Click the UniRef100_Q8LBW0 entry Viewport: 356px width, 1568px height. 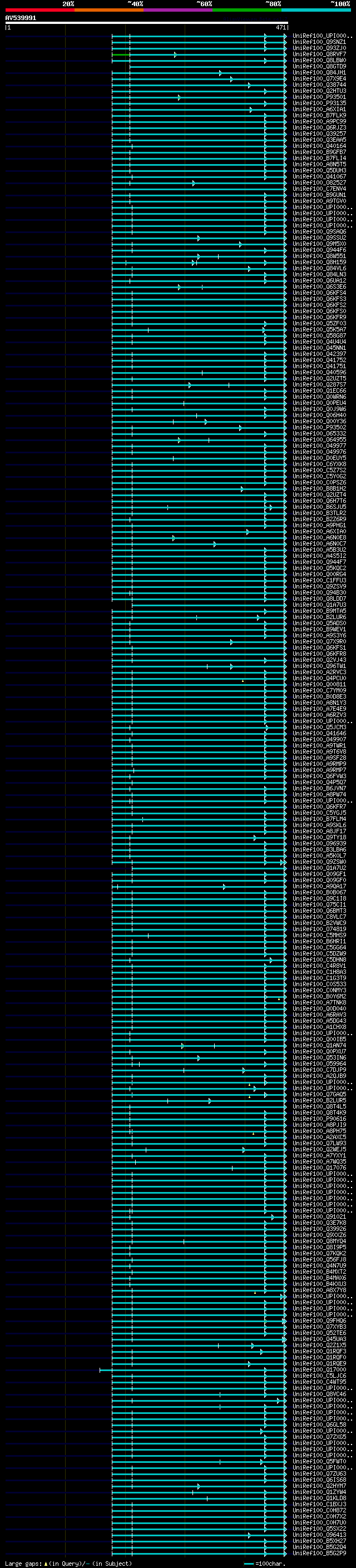319,60
